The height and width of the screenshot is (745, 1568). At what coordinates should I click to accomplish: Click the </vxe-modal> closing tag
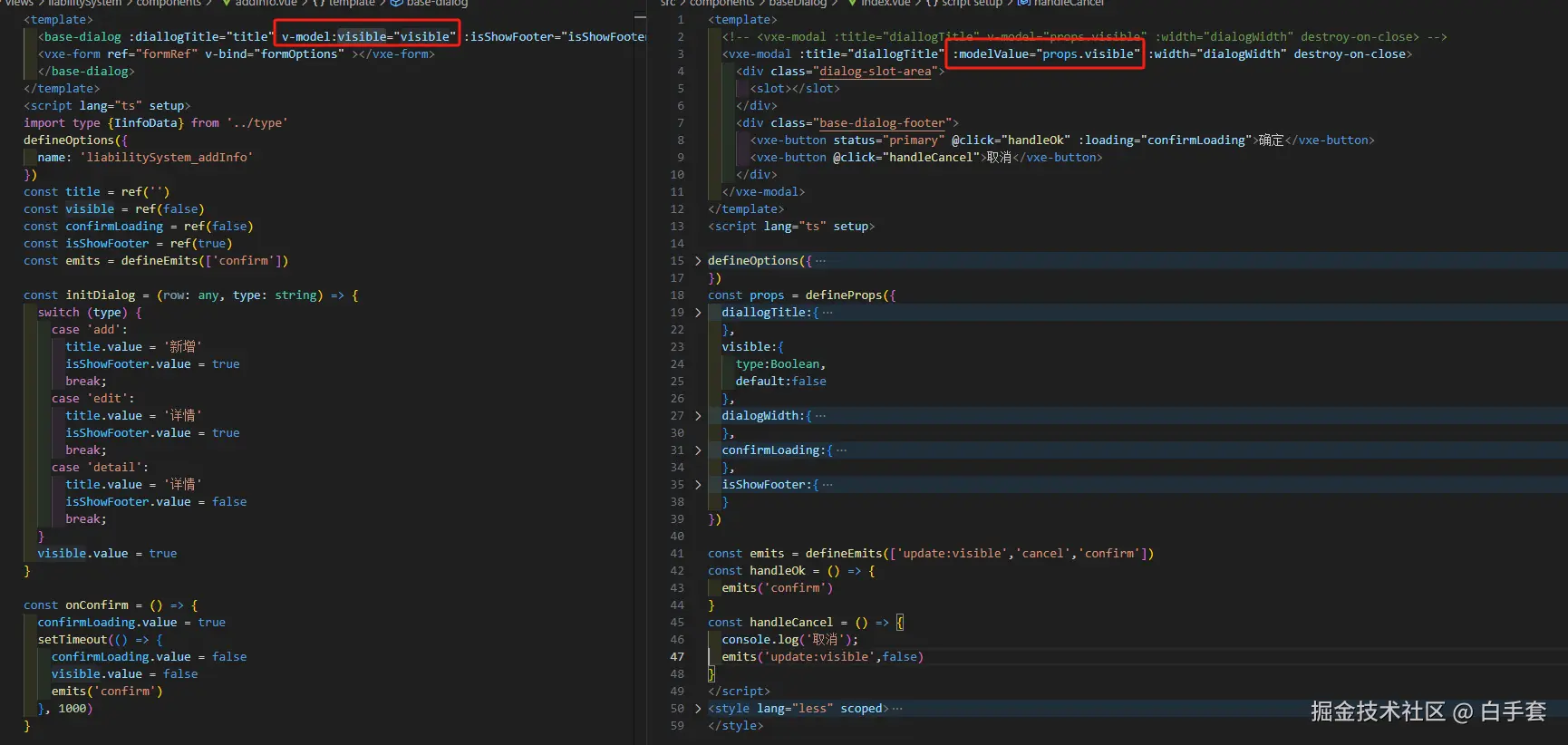pos(763,192)
